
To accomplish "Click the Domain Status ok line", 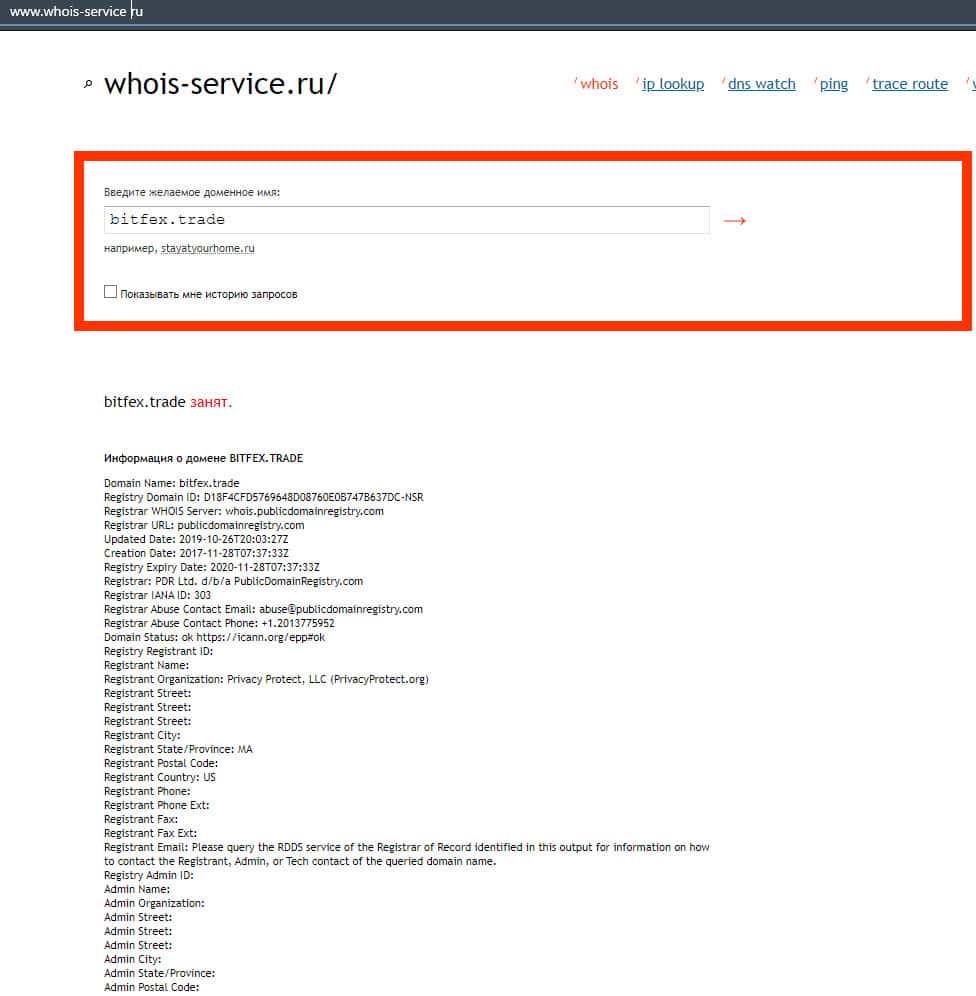I will [x=214, y=637].
